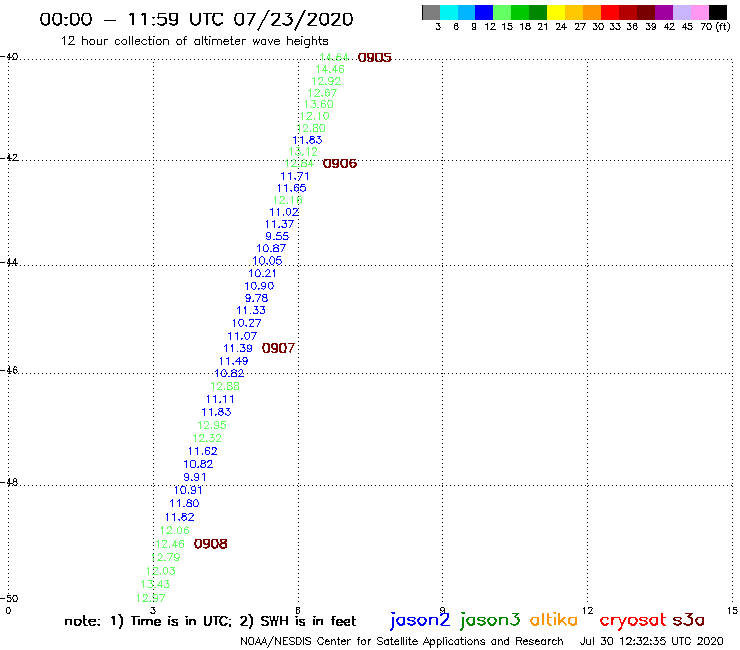This screenshot has width=740, height=650.
Task: Click the lavender legend swatch
Action: (x=681, y=12)
